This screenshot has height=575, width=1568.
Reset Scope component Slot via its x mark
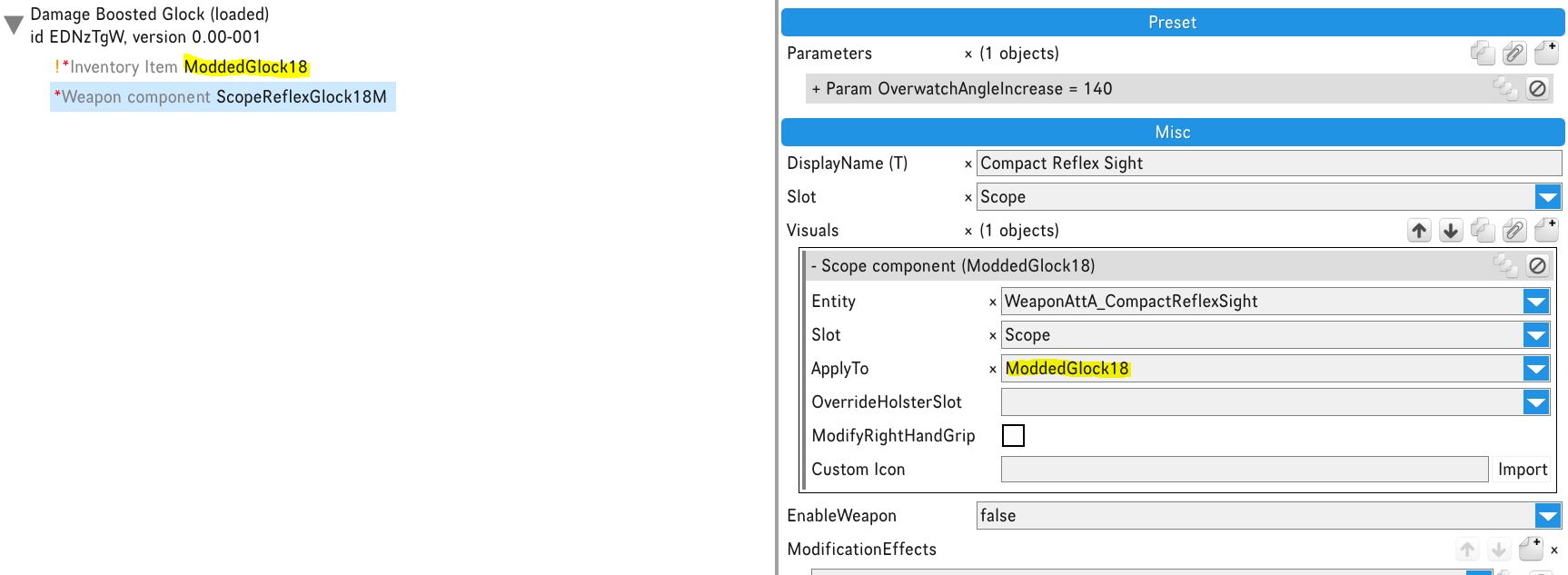point(993,336)
